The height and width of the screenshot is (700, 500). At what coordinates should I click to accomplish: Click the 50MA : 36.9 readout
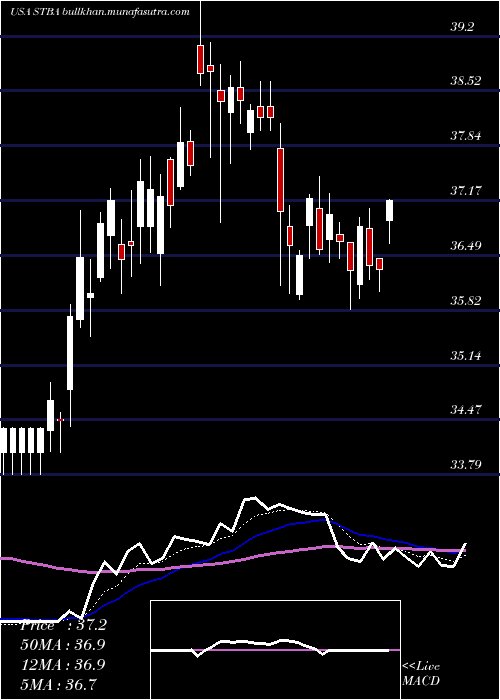[63, 645]
